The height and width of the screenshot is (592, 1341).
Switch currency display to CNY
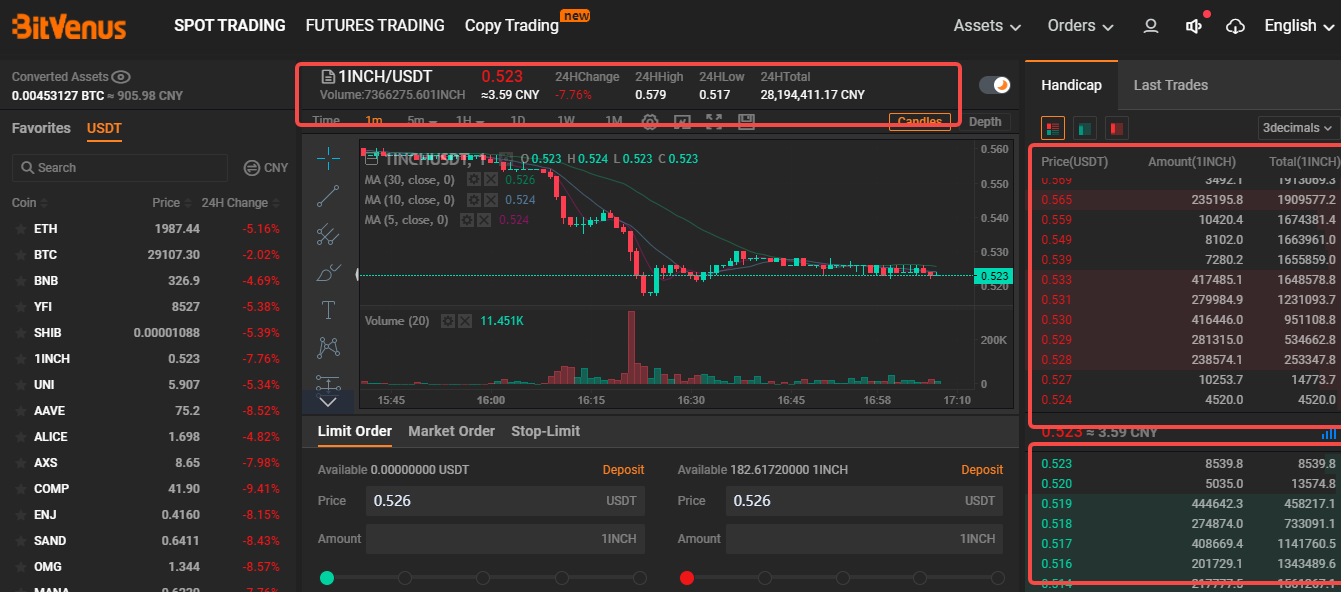(265, 168)
